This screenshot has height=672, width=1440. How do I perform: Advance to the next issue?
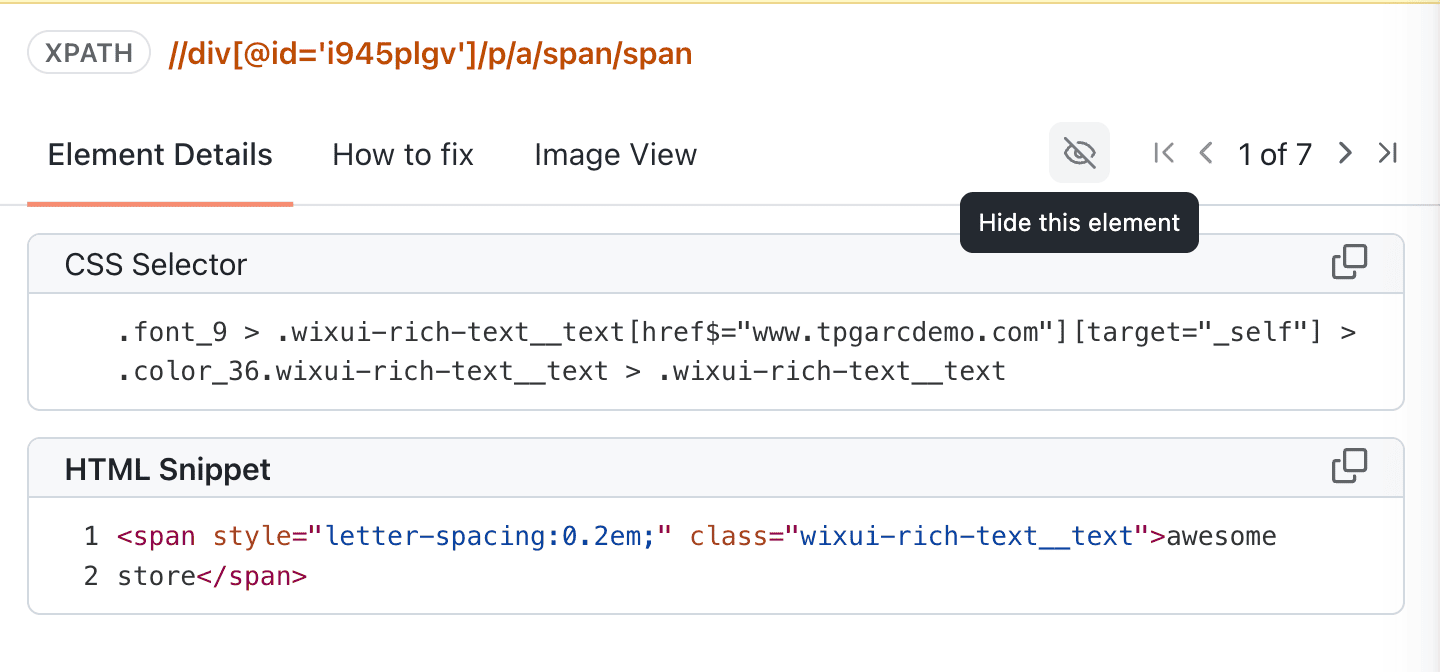tap(1345, 153)
